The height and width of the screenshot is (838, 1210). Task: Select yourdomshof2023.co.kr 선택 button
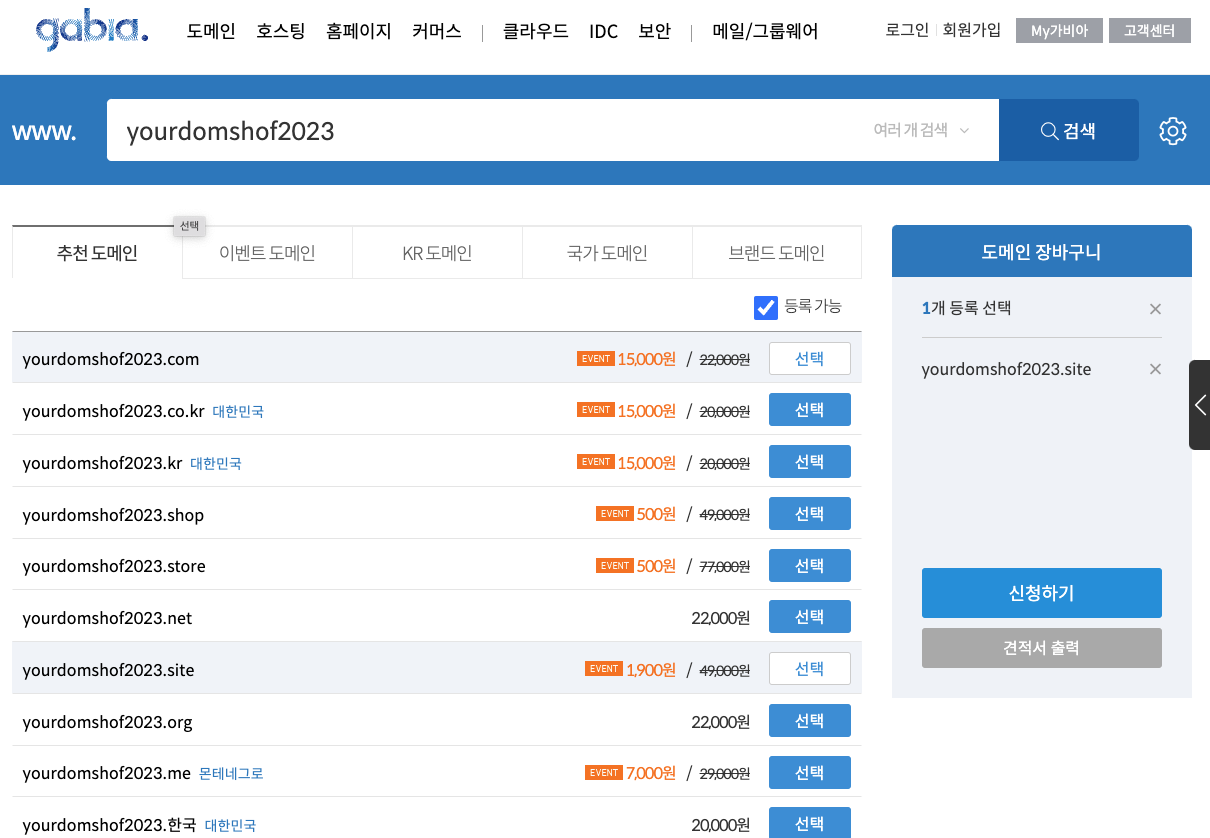click(810, 410)
